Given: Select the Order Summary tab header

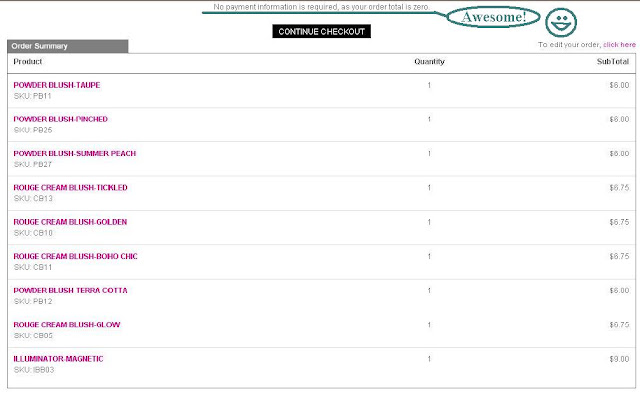Looking at the screenshot, I should [x=68, y=46].
